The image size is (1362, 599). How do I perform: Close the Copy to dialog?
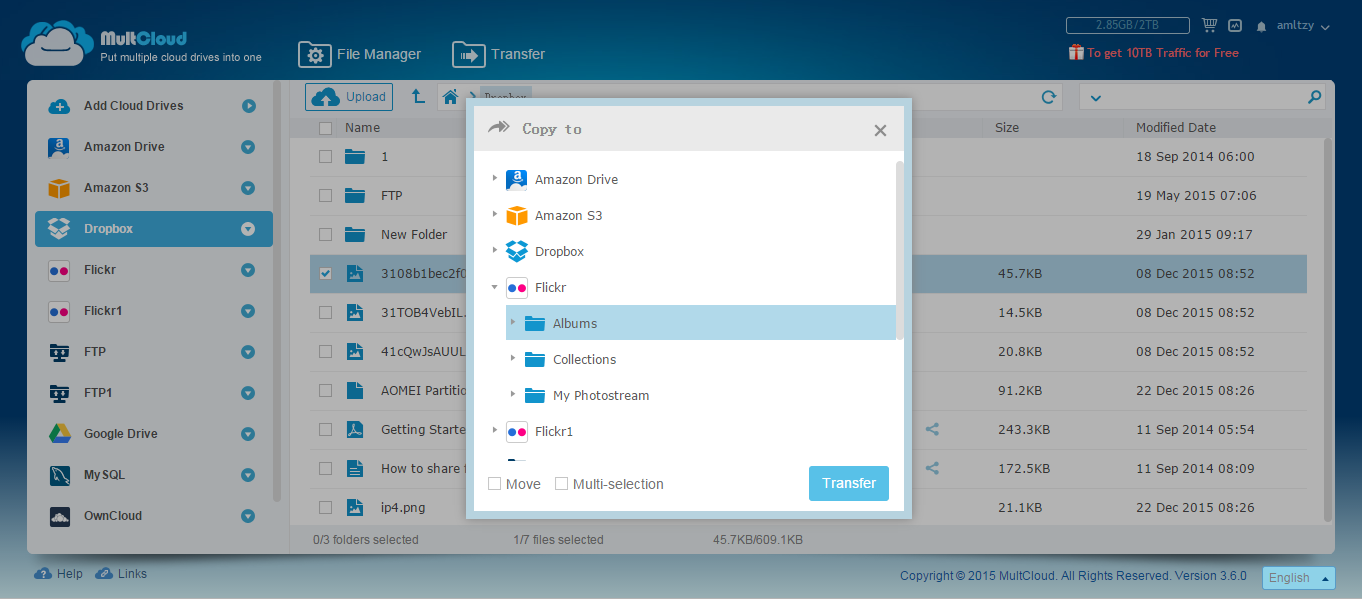[x=880, y=130]
